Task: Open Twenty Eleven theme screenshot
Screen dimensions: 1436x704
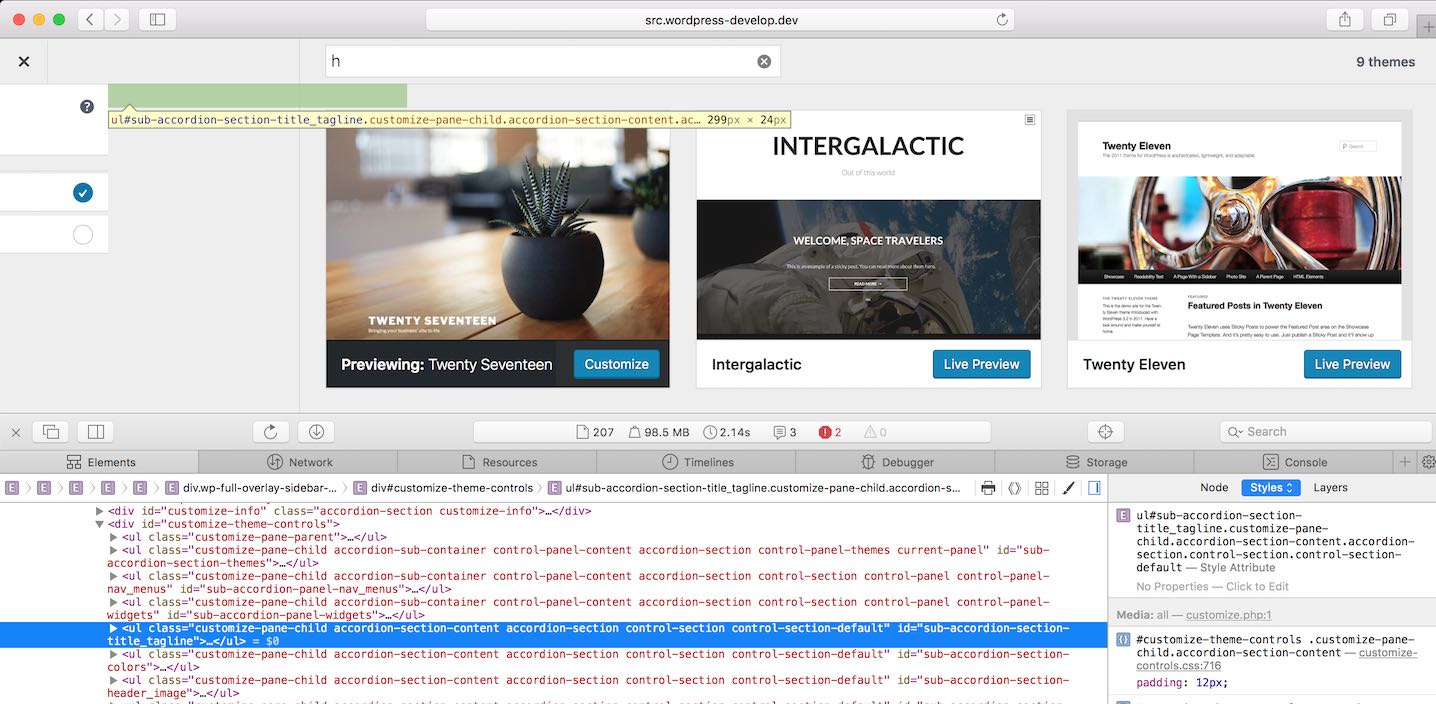Action: click(x=1240, y=225)
